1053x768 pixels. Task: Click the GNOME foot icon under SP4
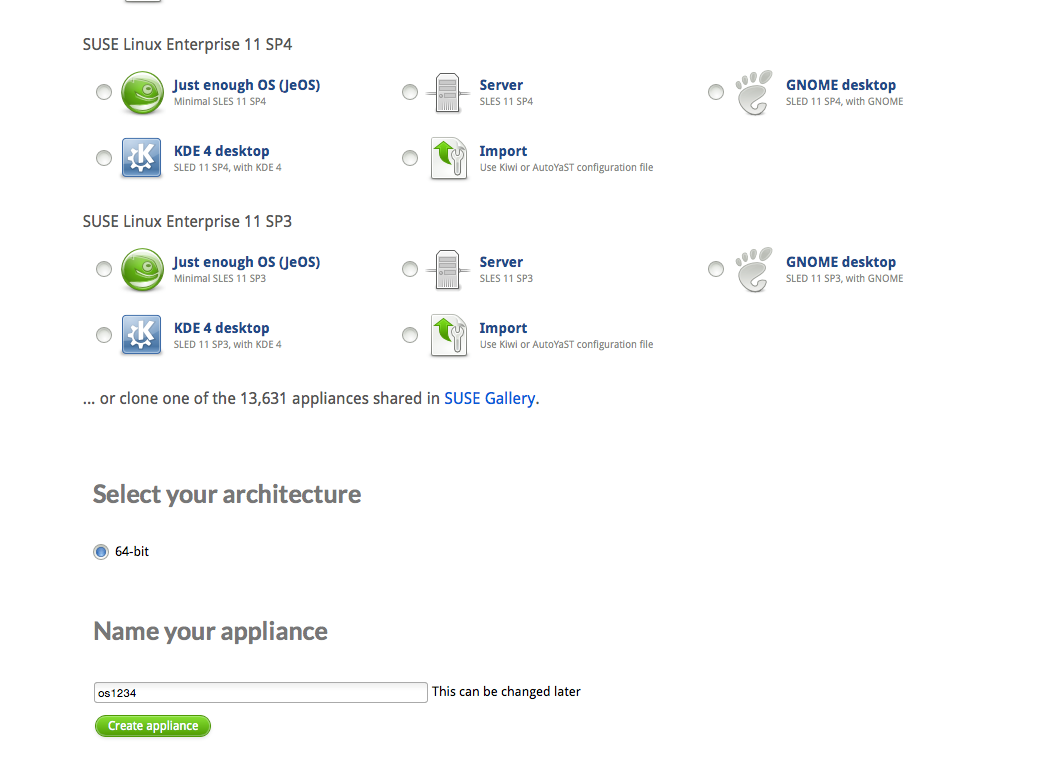point(754,93)
